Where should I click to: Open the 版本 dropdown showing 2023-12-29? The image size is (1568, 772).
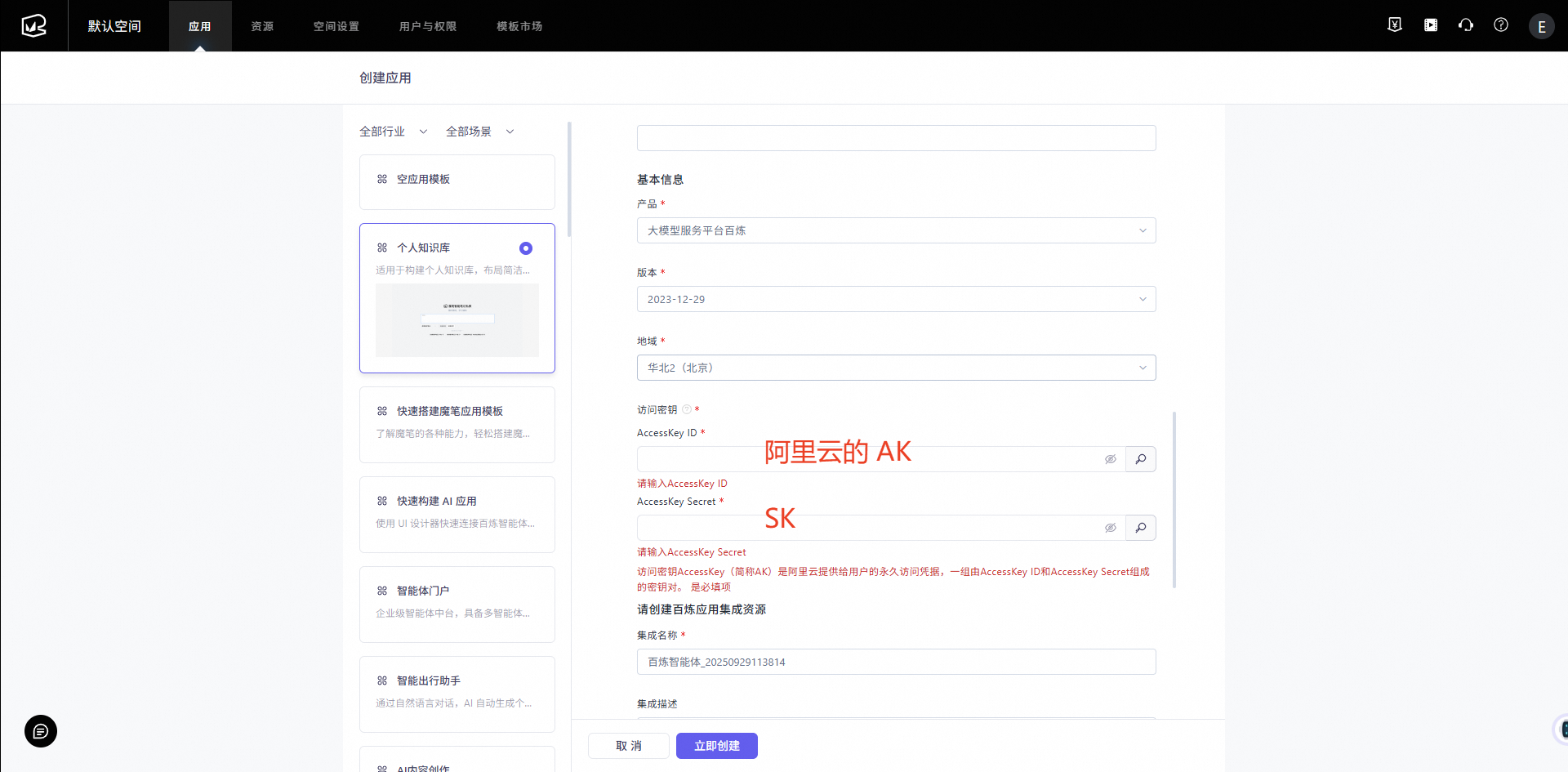pyautogui.click(x=896, y=299)
